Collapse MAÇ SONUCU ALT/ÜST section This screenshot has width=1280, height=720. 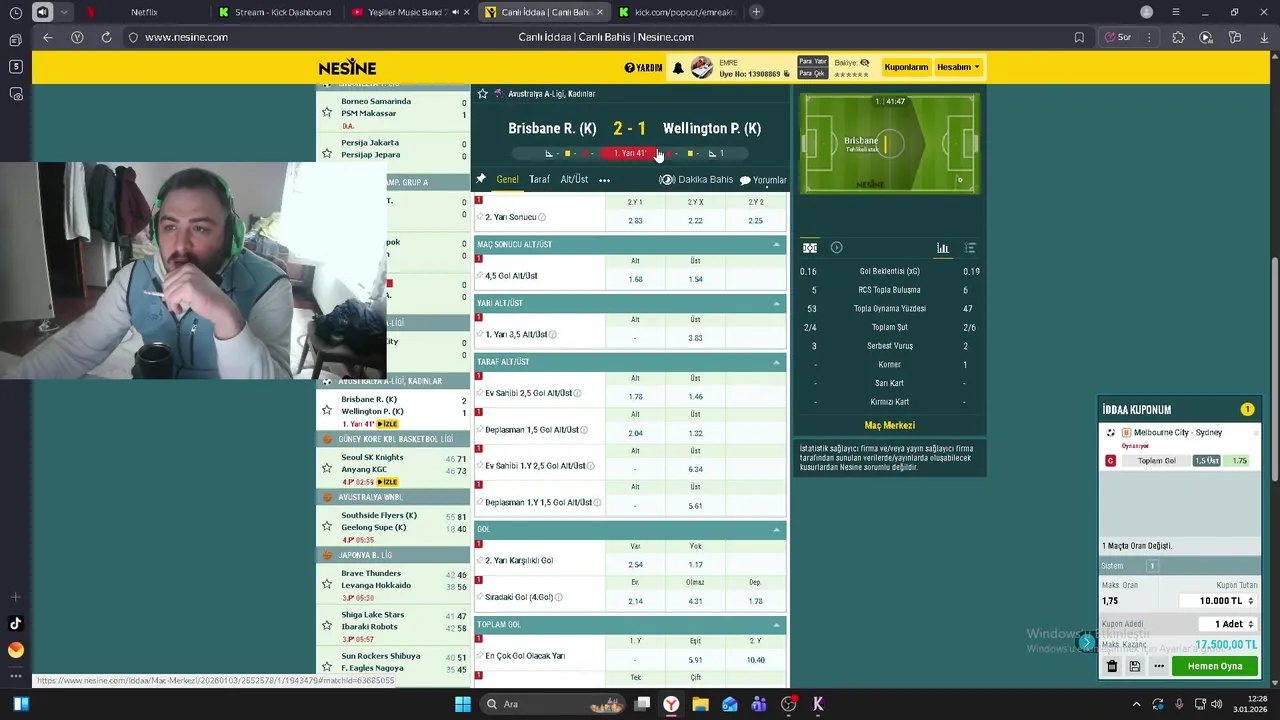coord(776,245)
